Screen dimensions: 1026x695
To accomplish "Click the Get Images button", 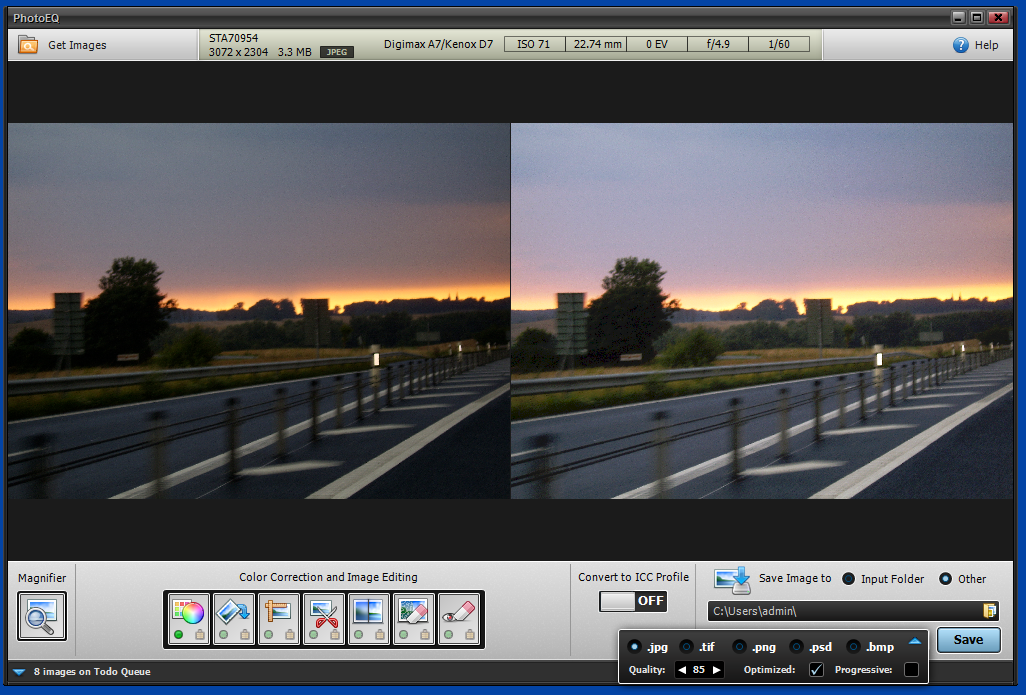I will pyautogui.click(x=63, y=45).
